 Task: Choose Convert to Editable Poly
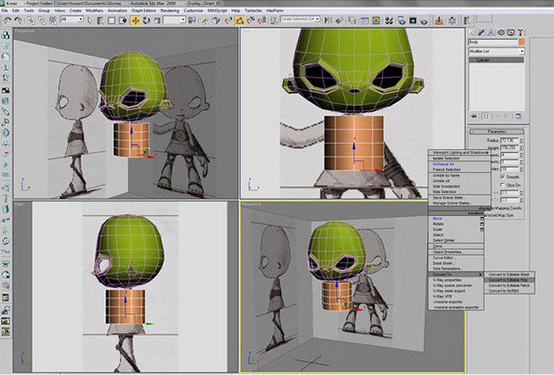click(509, 280)
